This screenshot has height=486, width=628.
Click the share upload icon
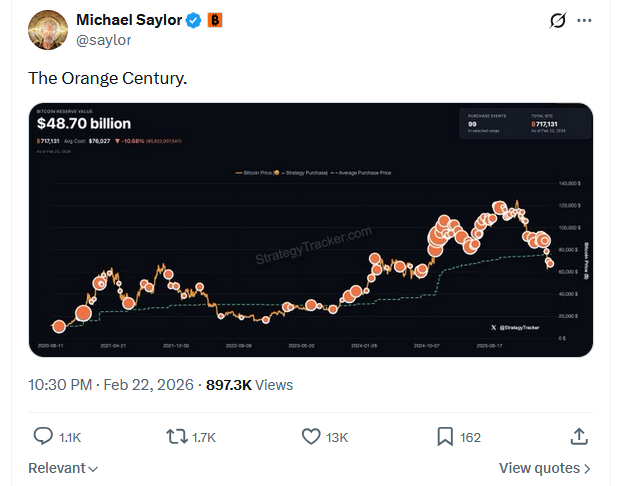(x=578, y=436)
